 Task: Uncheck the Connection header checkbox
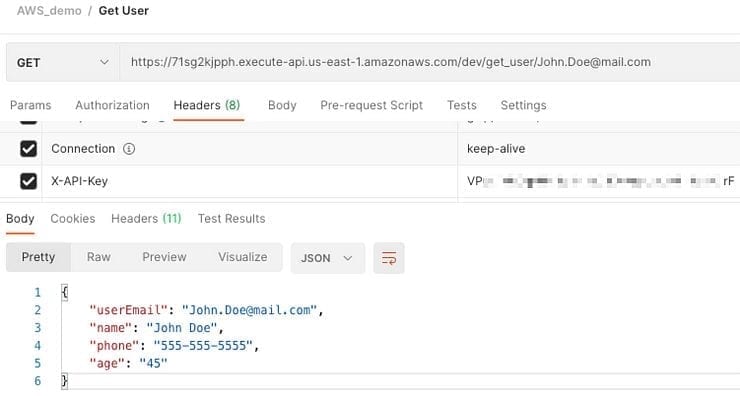click(28, 149)
